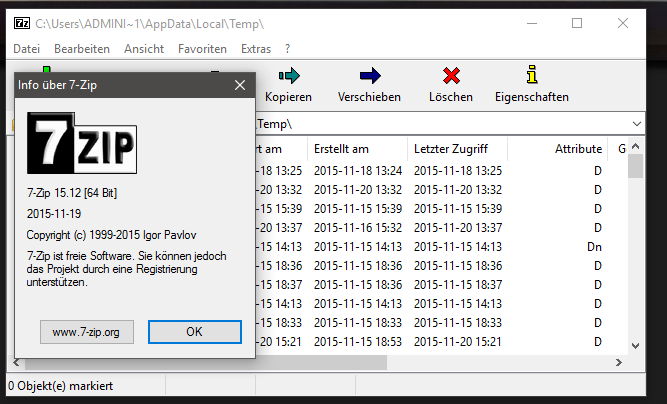Sort by the Letzter Zugriff column header

[457, 149]
